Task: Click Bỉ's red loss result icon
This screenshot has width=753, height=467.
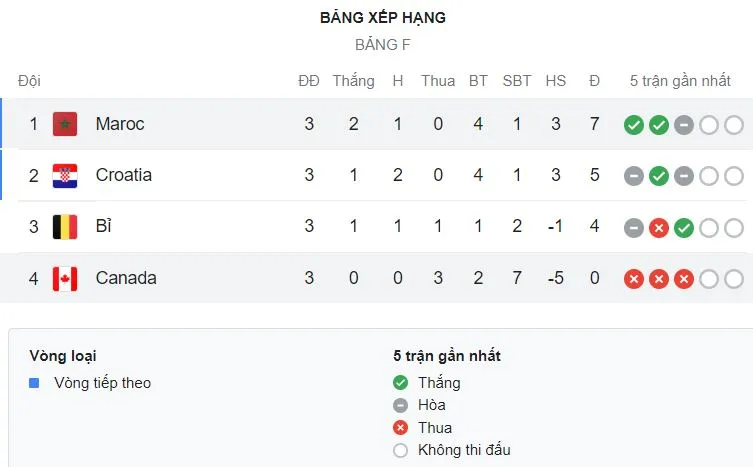Action: 658,228
